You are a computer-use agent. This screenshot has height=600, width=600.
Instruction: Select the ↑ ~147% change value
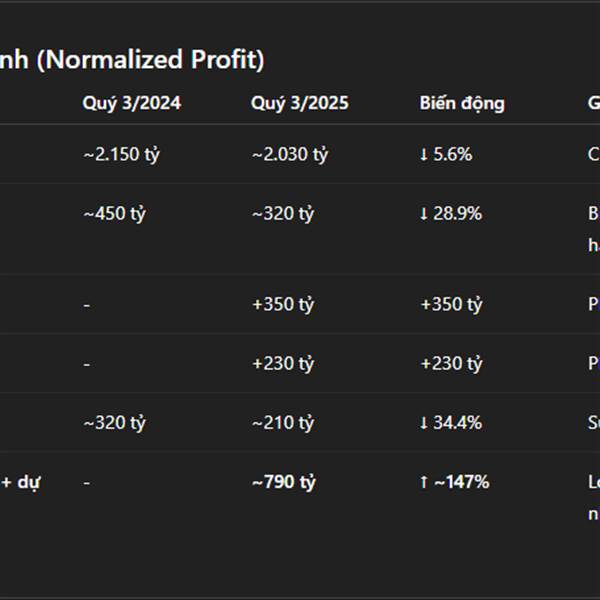click(454, 482)
